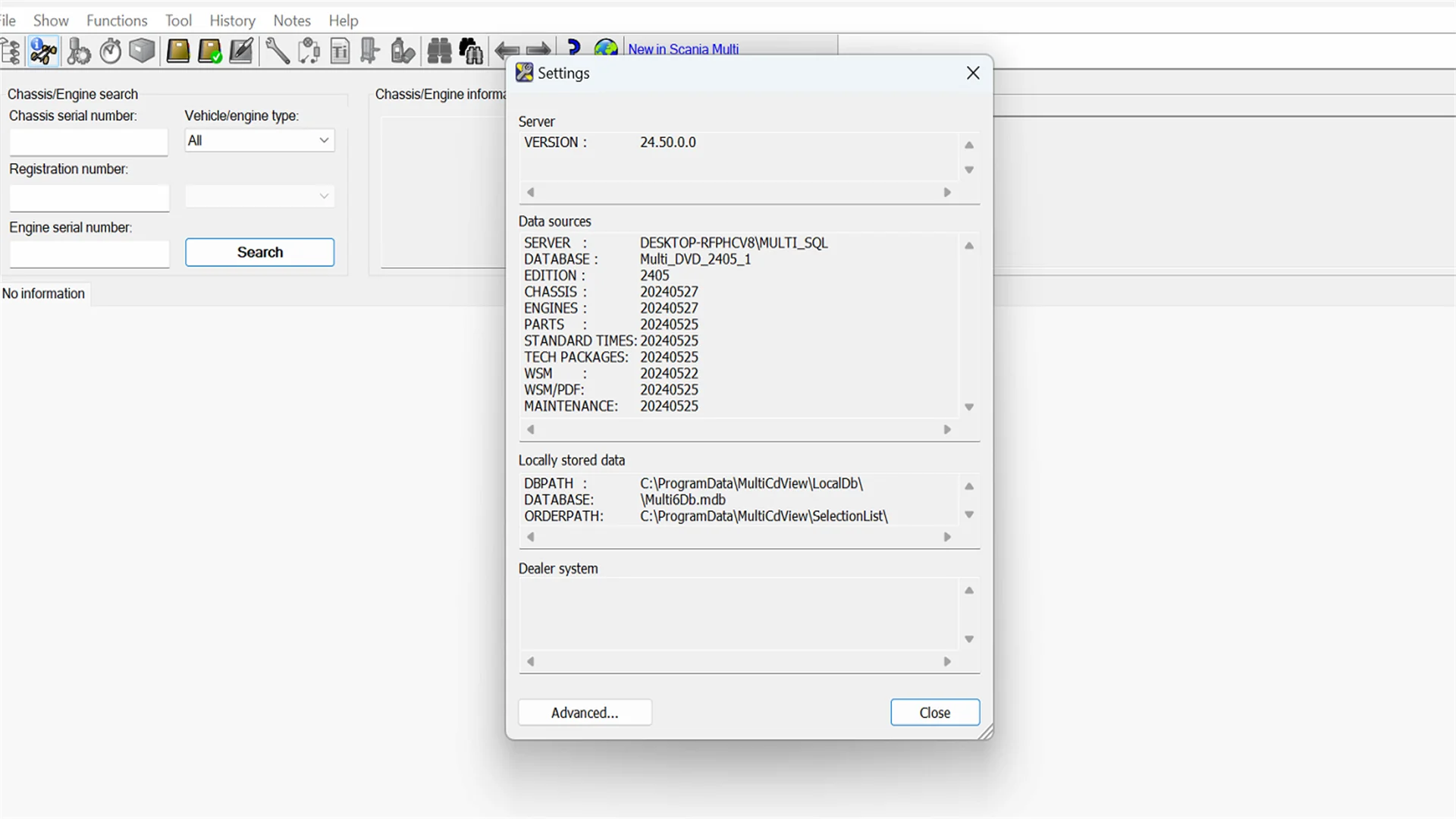Click Locally stored data scroll up arrow

pos(969,486)
